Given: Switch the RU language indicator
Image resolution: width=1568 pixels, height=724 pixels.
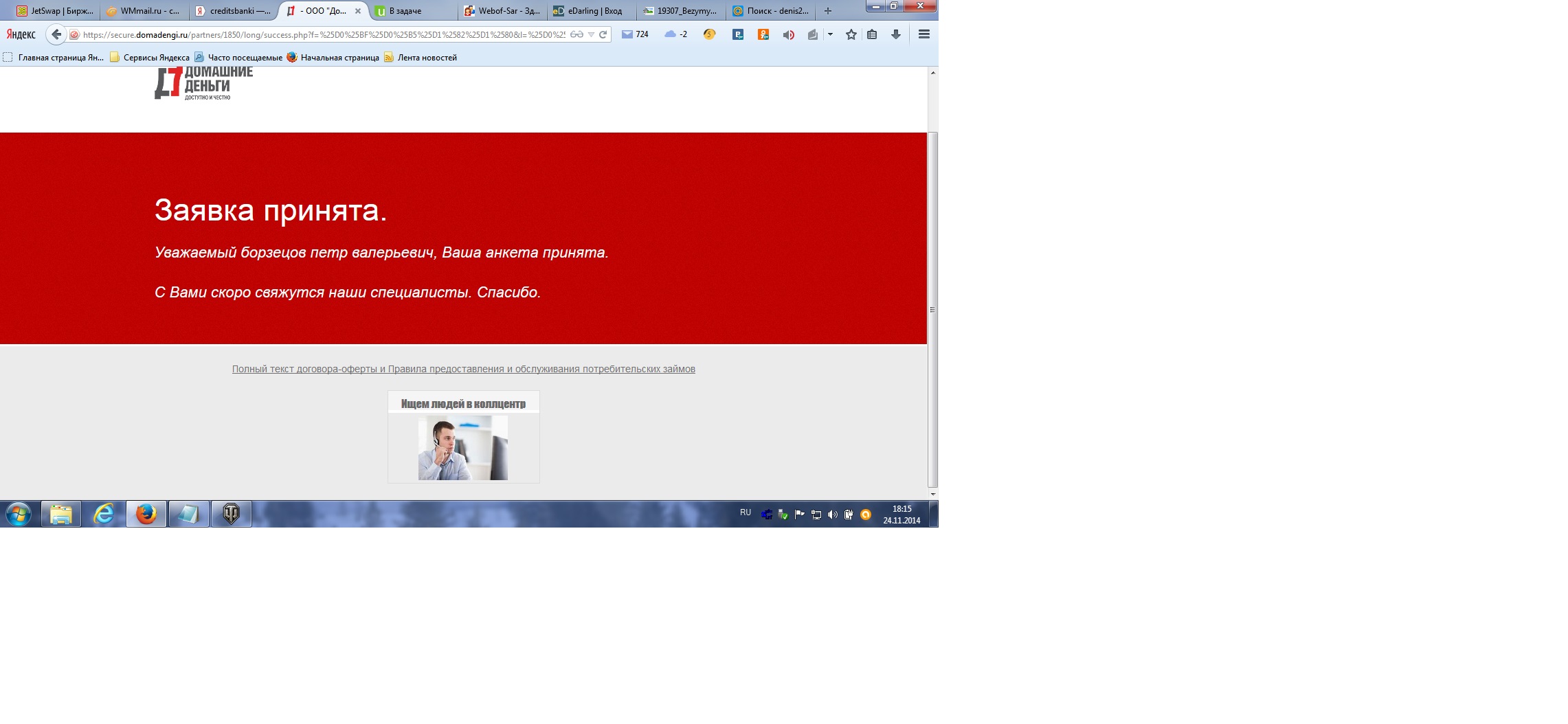Looking at the screenshot, I should [746, 512].
